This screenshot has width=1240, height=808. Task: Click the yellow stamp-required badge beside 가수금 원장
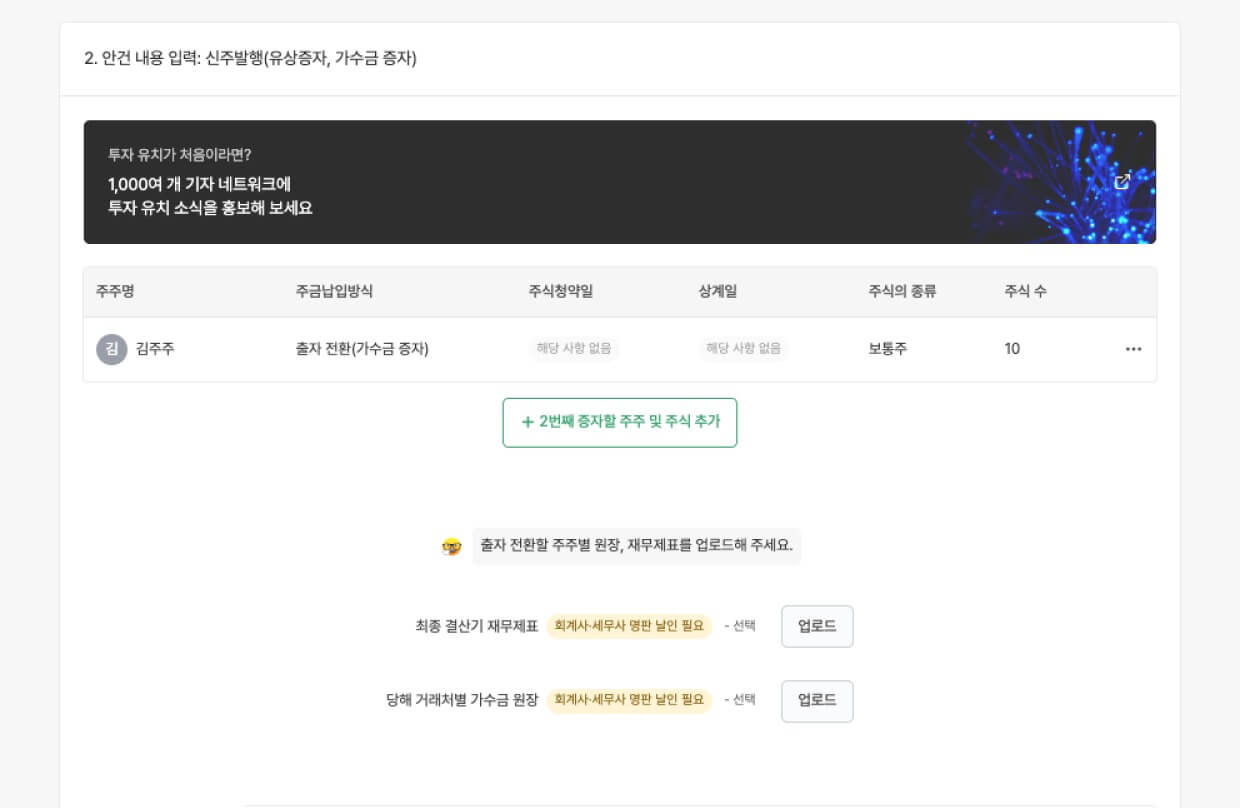tap(629, 701)
